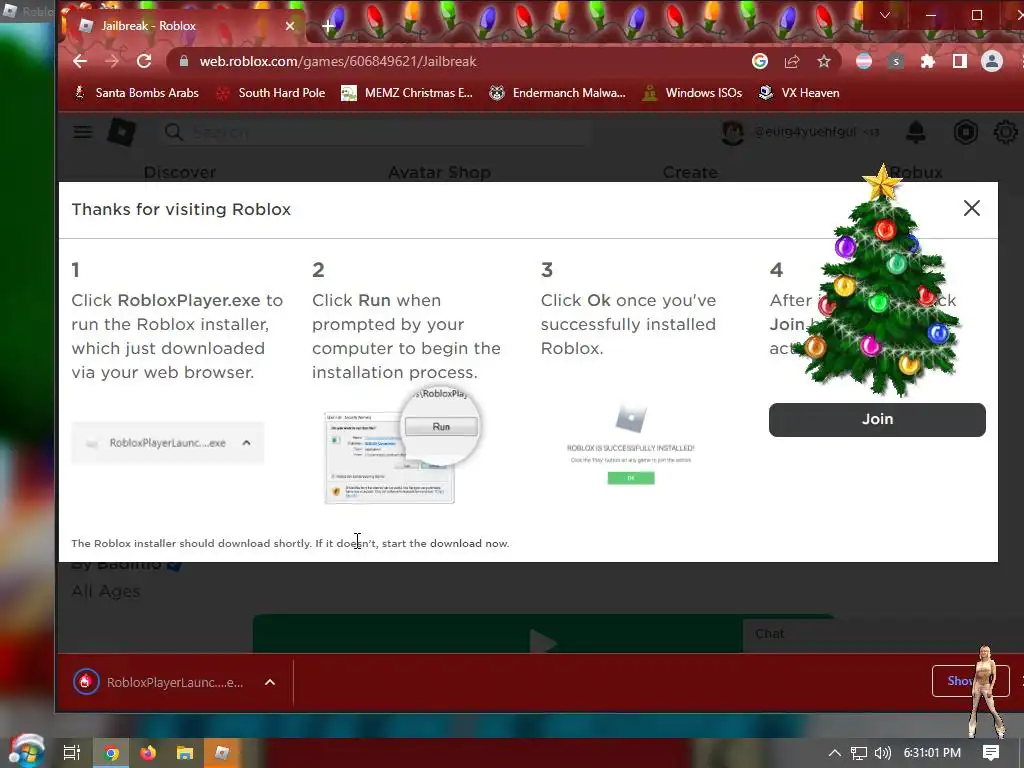
Task: Open the Chrome profile avatar menu
Action: pyautogui.click(x=991, y=61)
